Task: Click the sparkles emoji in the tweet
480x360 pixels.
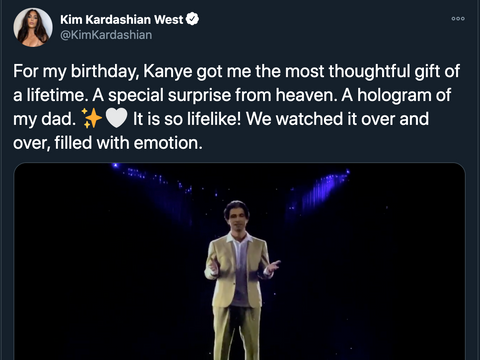Action: pyautogui.click(x=92, y=118)
